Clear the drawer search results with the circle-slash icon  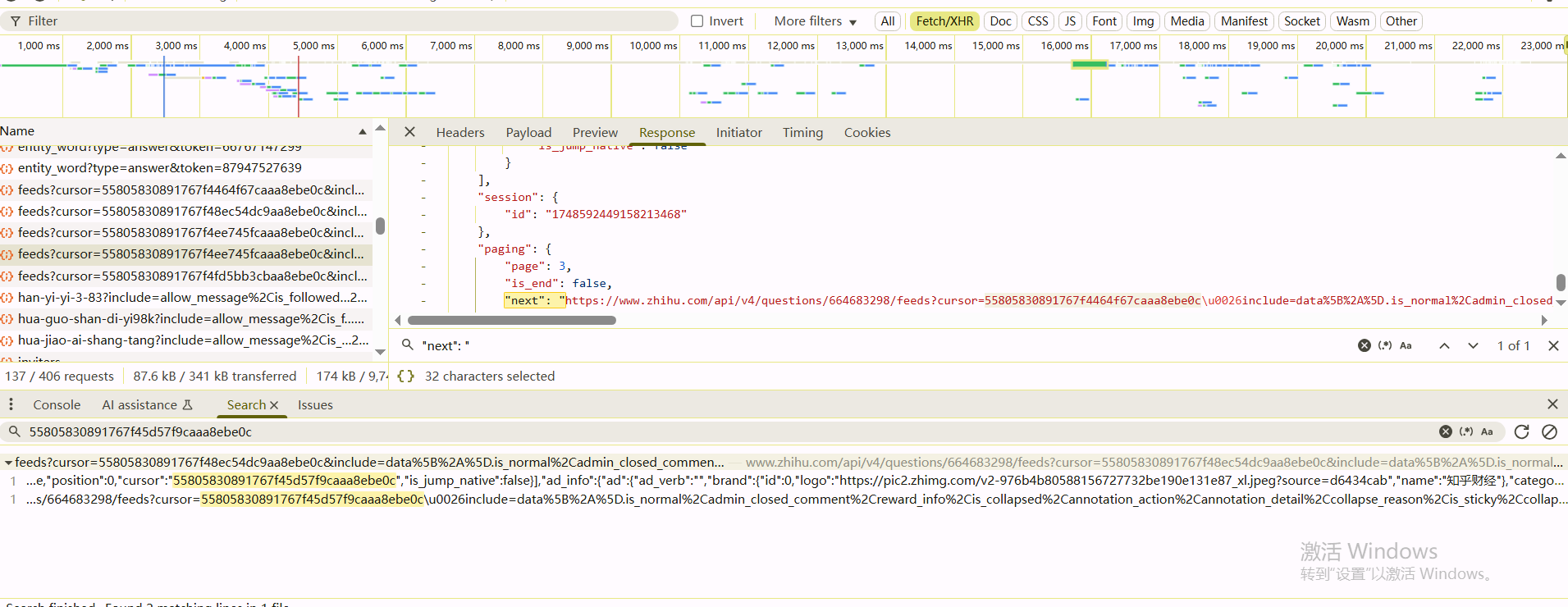[1549, 431]
